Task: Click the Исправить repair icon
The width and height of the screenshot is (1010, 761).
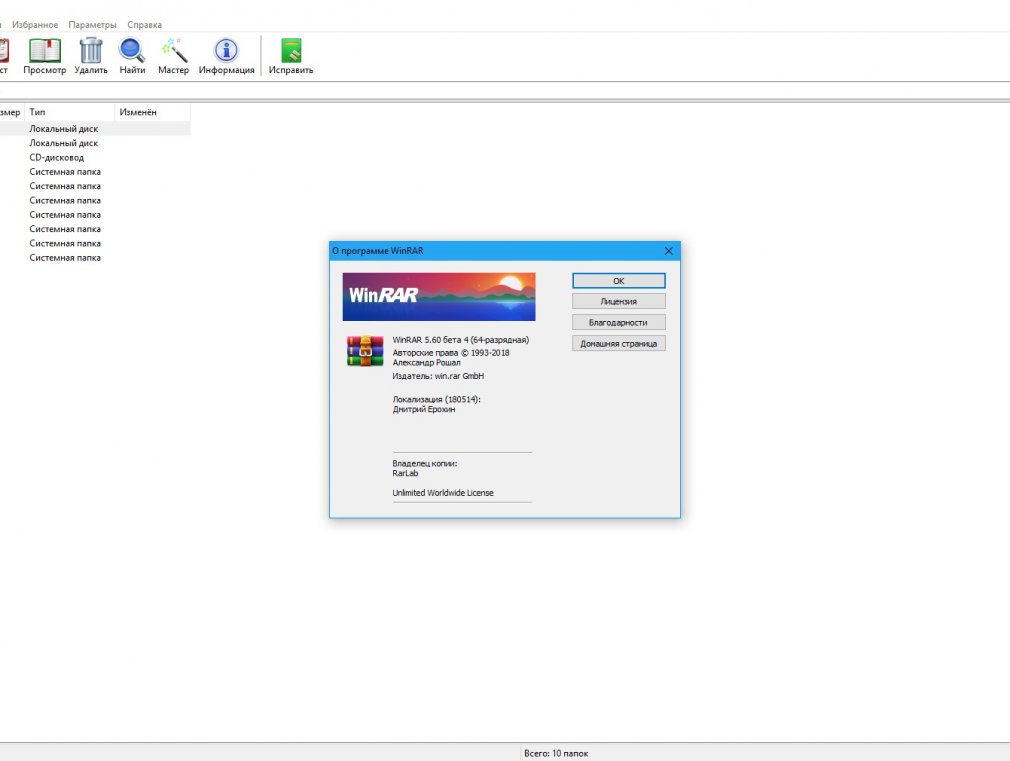Action: click(291, 50)
